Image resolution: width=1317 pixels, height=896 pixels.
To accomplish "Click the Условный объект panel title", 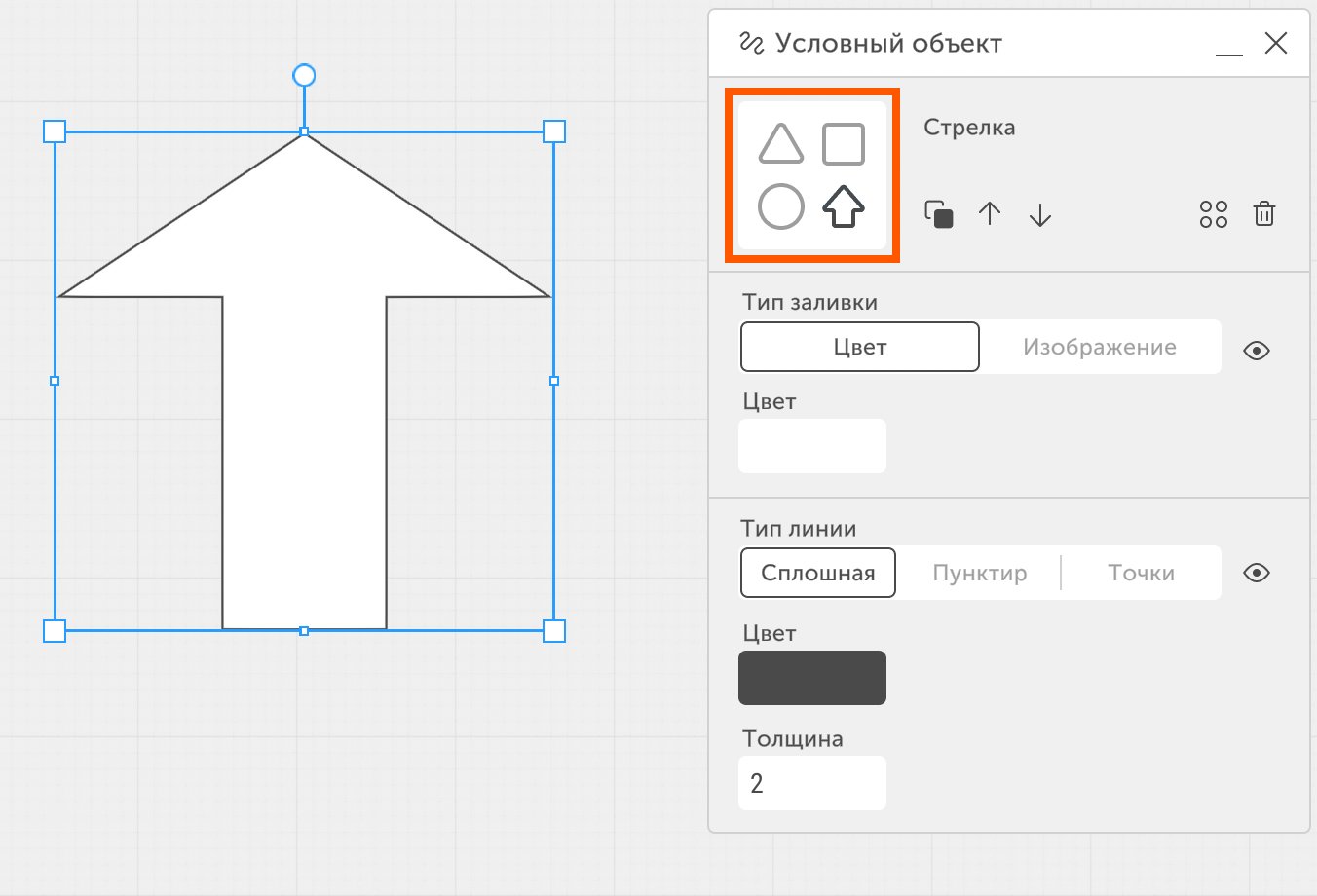I will [888, 43].
